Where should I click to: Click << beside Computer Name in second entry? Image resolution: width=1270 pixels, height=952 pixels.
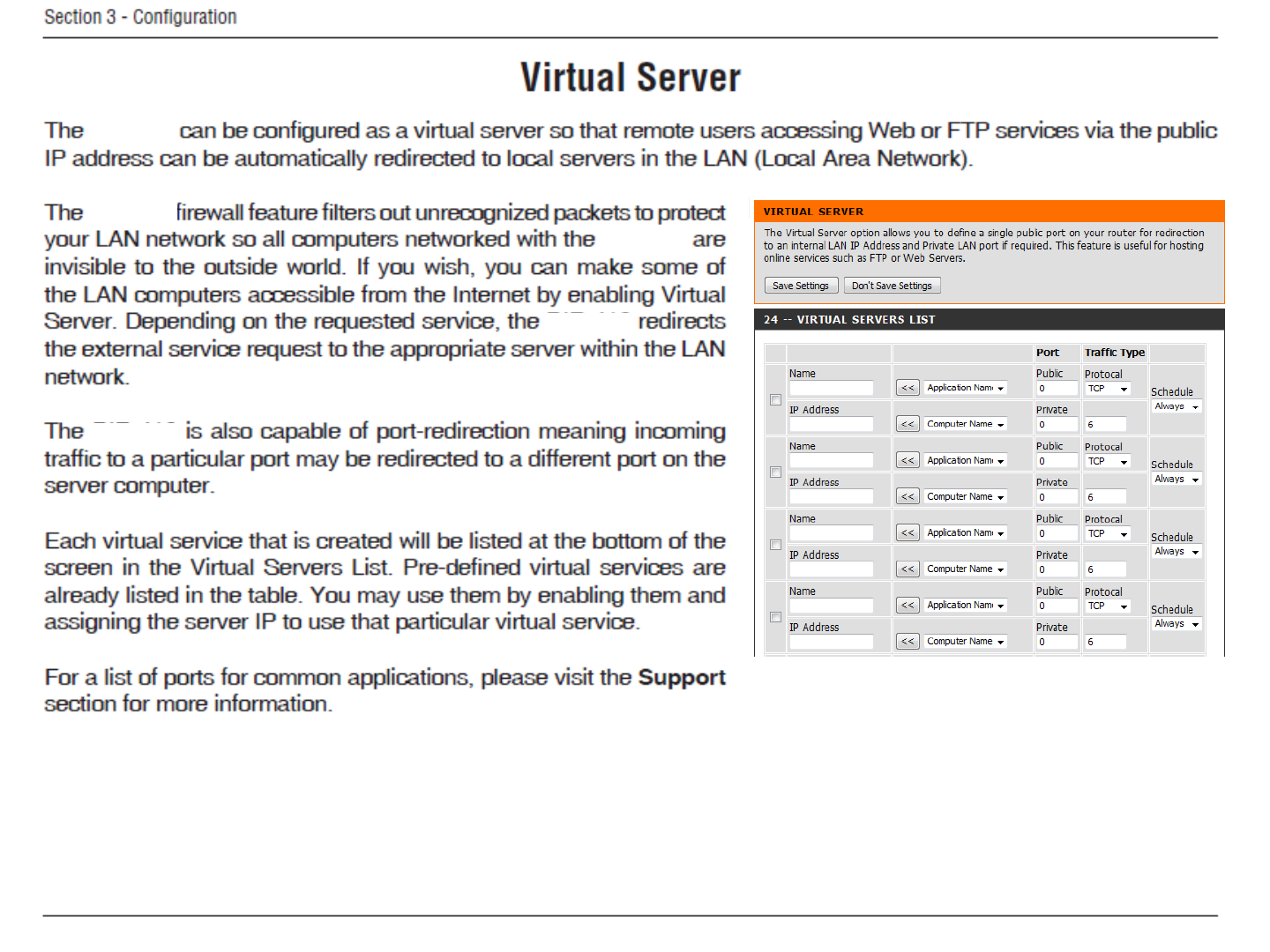pyautogui.click(x=908, y=496)
